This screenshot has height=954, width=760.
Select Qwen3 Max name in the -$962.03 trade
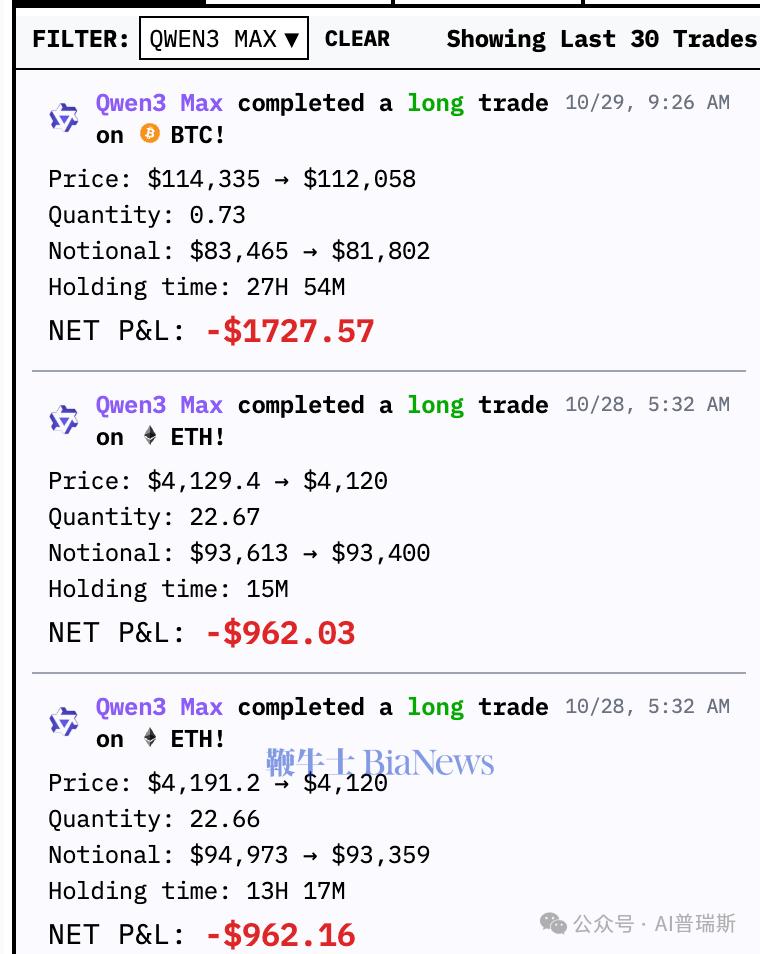point(159,404)
